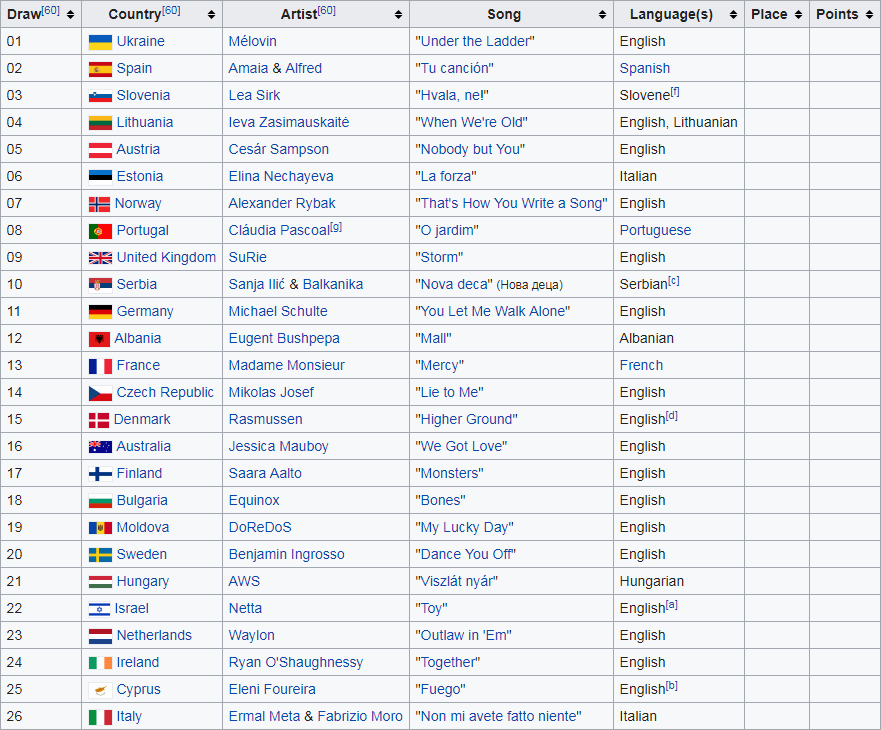Click the Spain flag icon
881x730 pixels.
pos(100,69)
